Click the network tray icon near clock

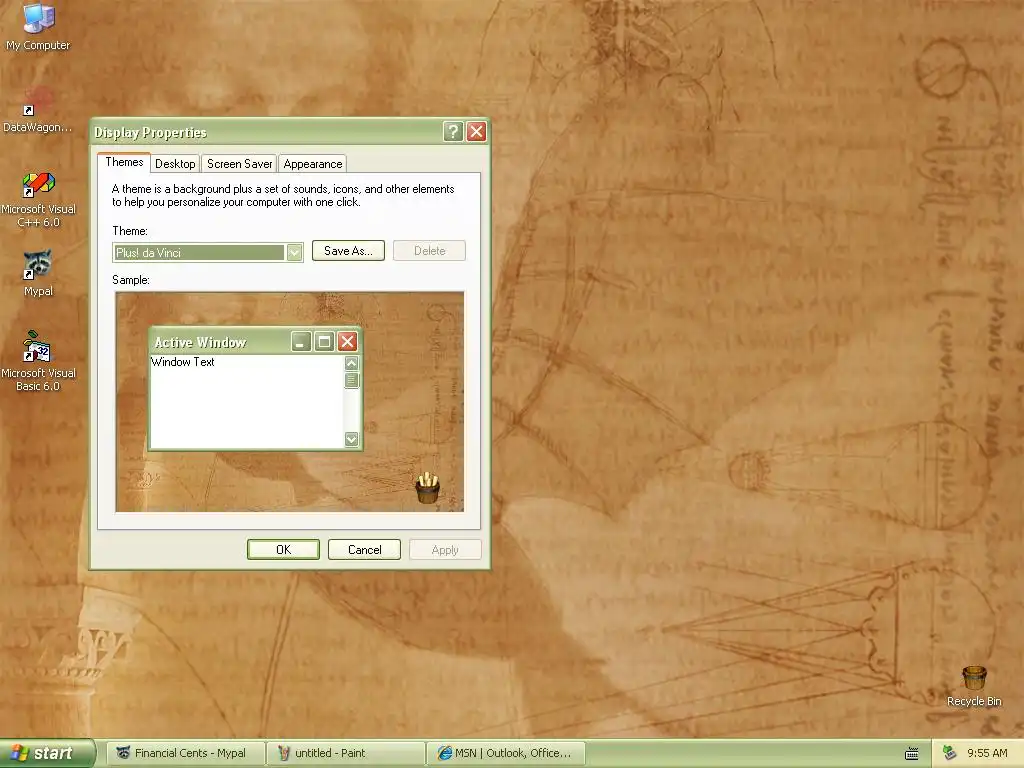[x=950, y=753]
